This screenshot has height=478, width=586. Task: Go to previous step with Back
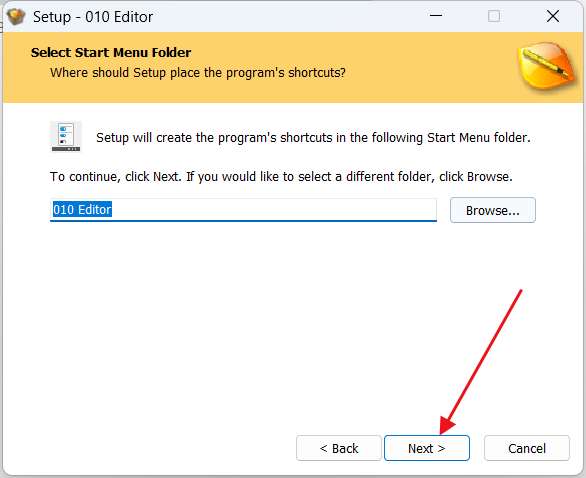tap(339, 448)
